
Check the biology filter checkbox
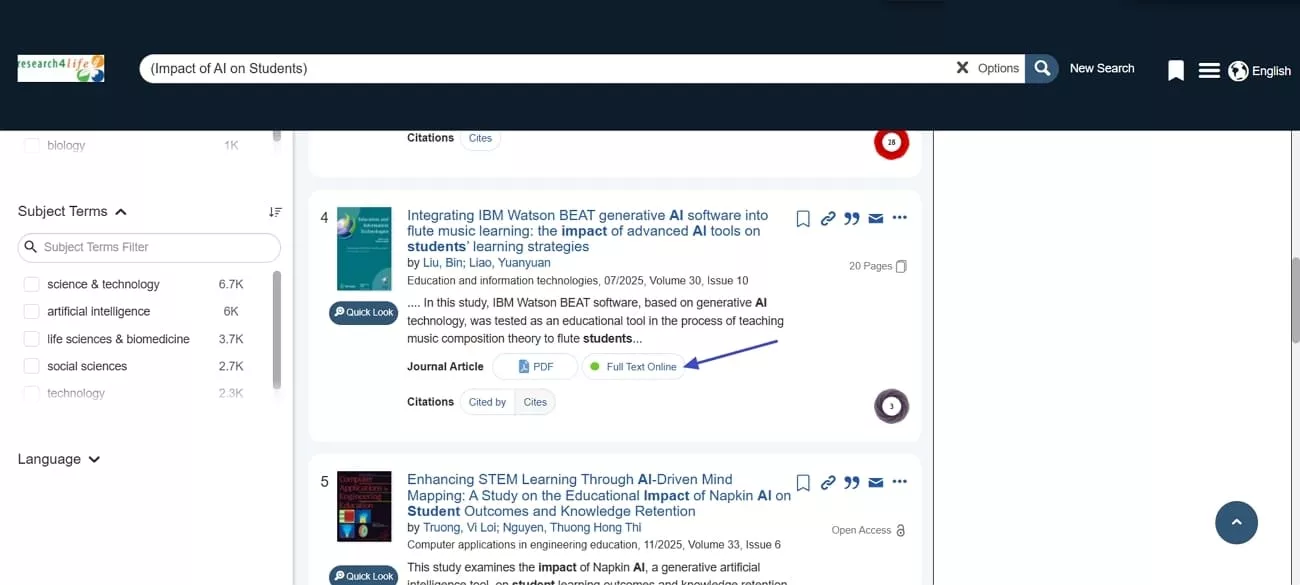[x=31, y=145]
